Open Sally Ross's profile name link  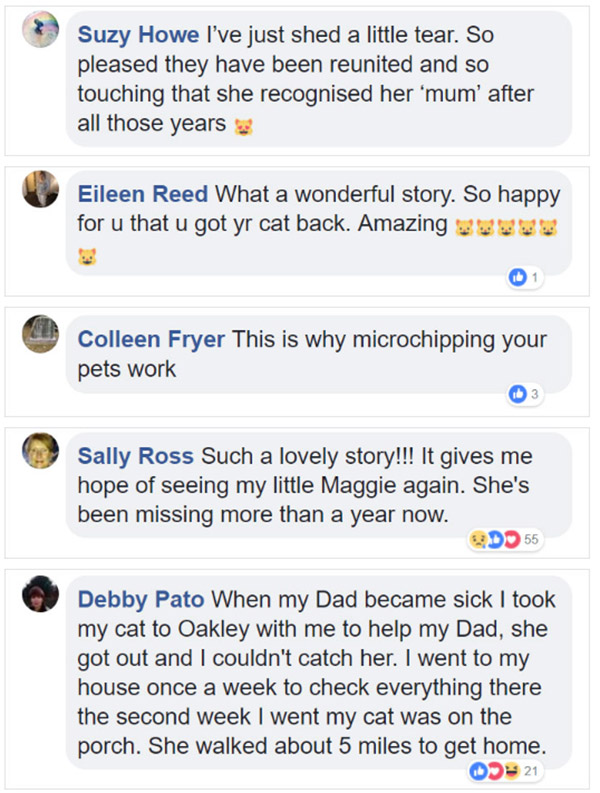coord(136,457)
